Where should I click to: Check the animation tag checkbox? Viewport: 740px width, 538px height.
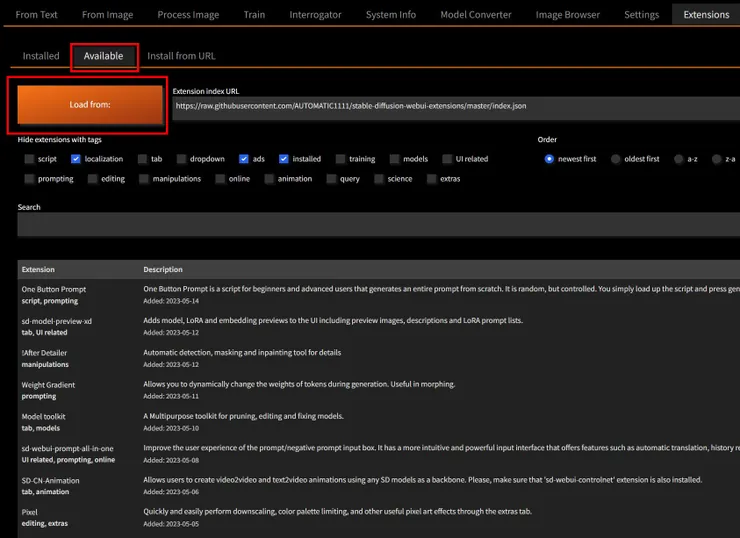pos(269,179)
